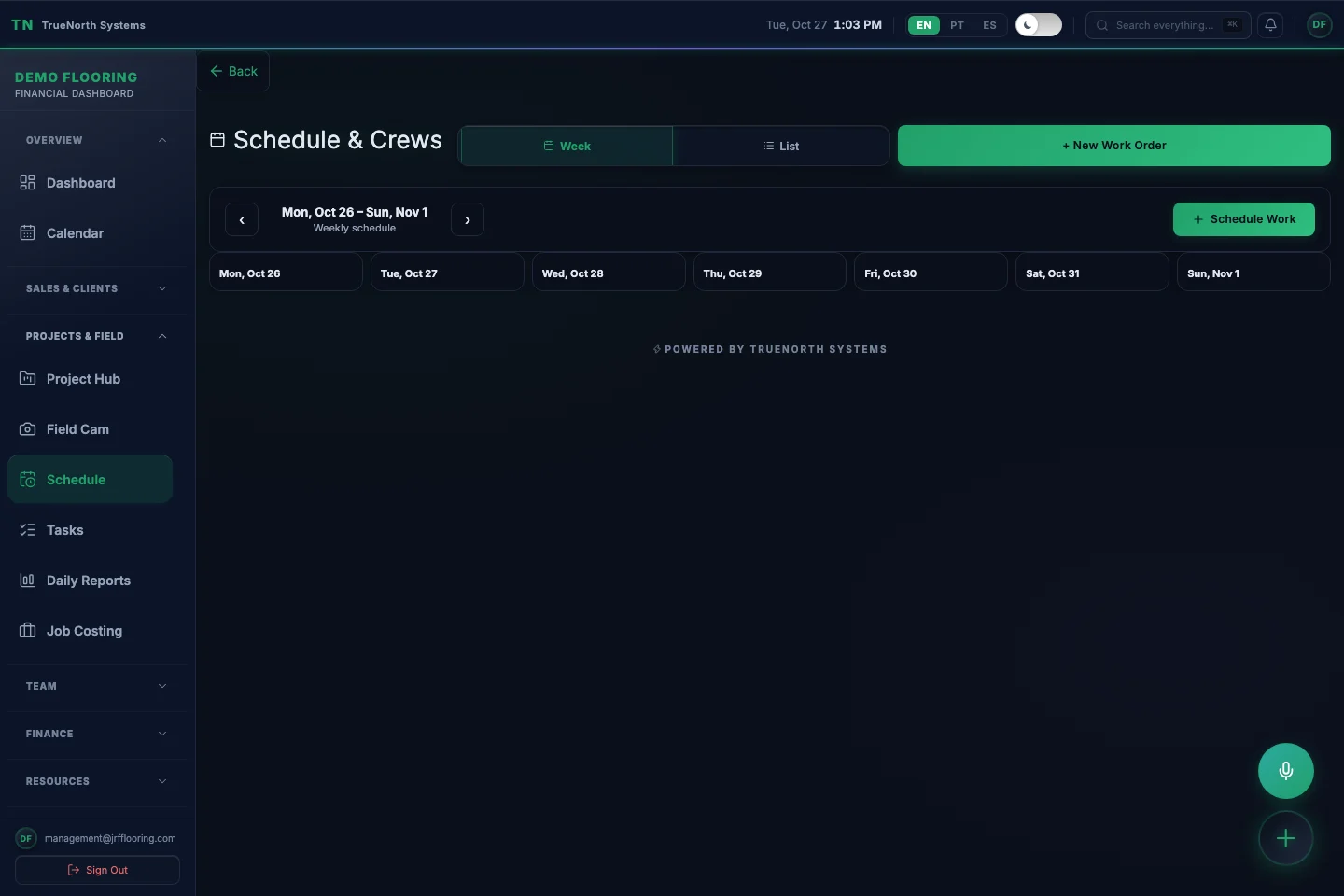Screen dimensions: 1344x896
Task: Switch language to ES
Action: (x=989, y=25)
